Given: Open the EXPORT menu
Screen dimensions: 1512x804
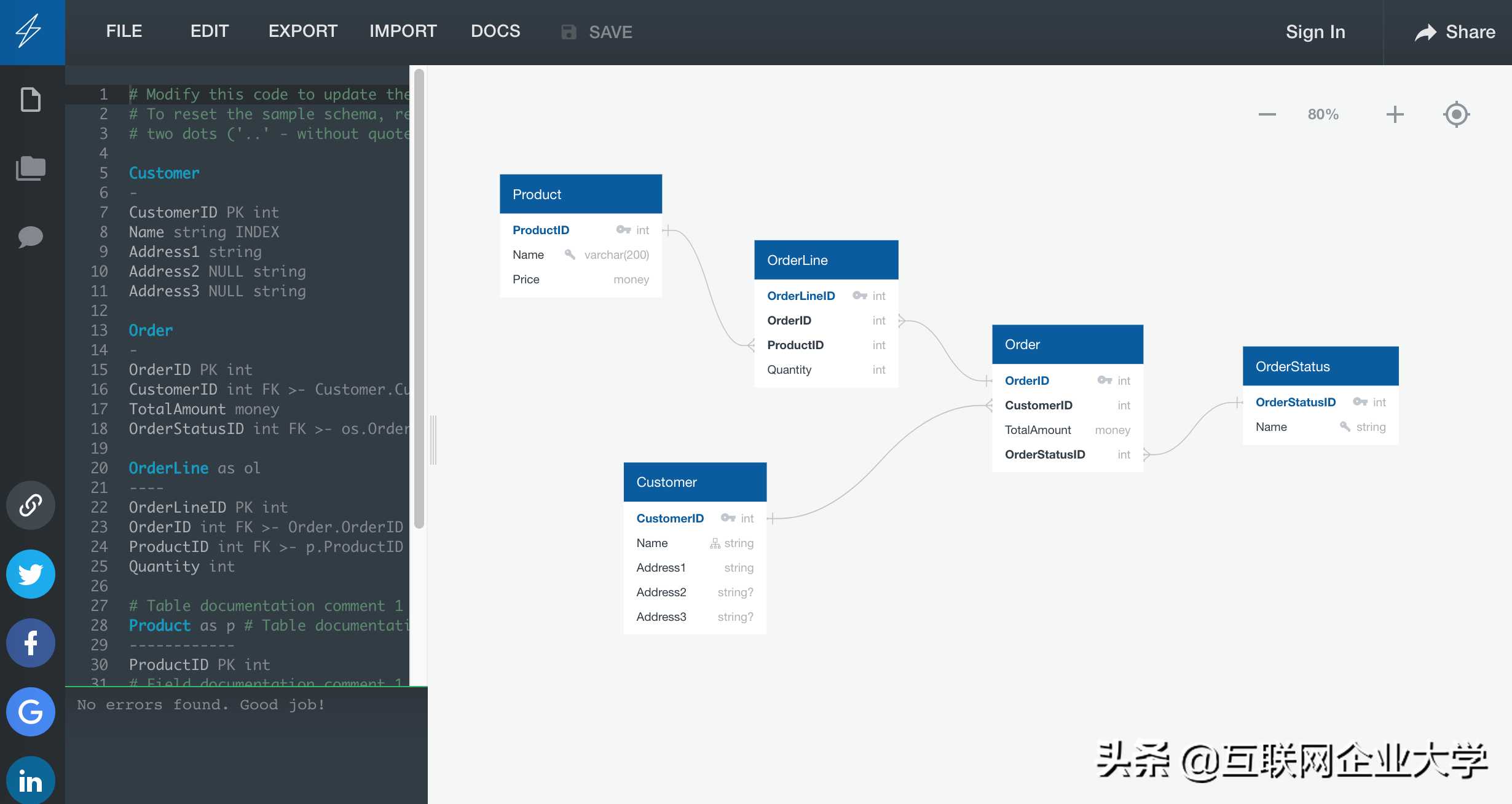Looking at the screenshot, I should pyautogui.click(x=303, y=31).
